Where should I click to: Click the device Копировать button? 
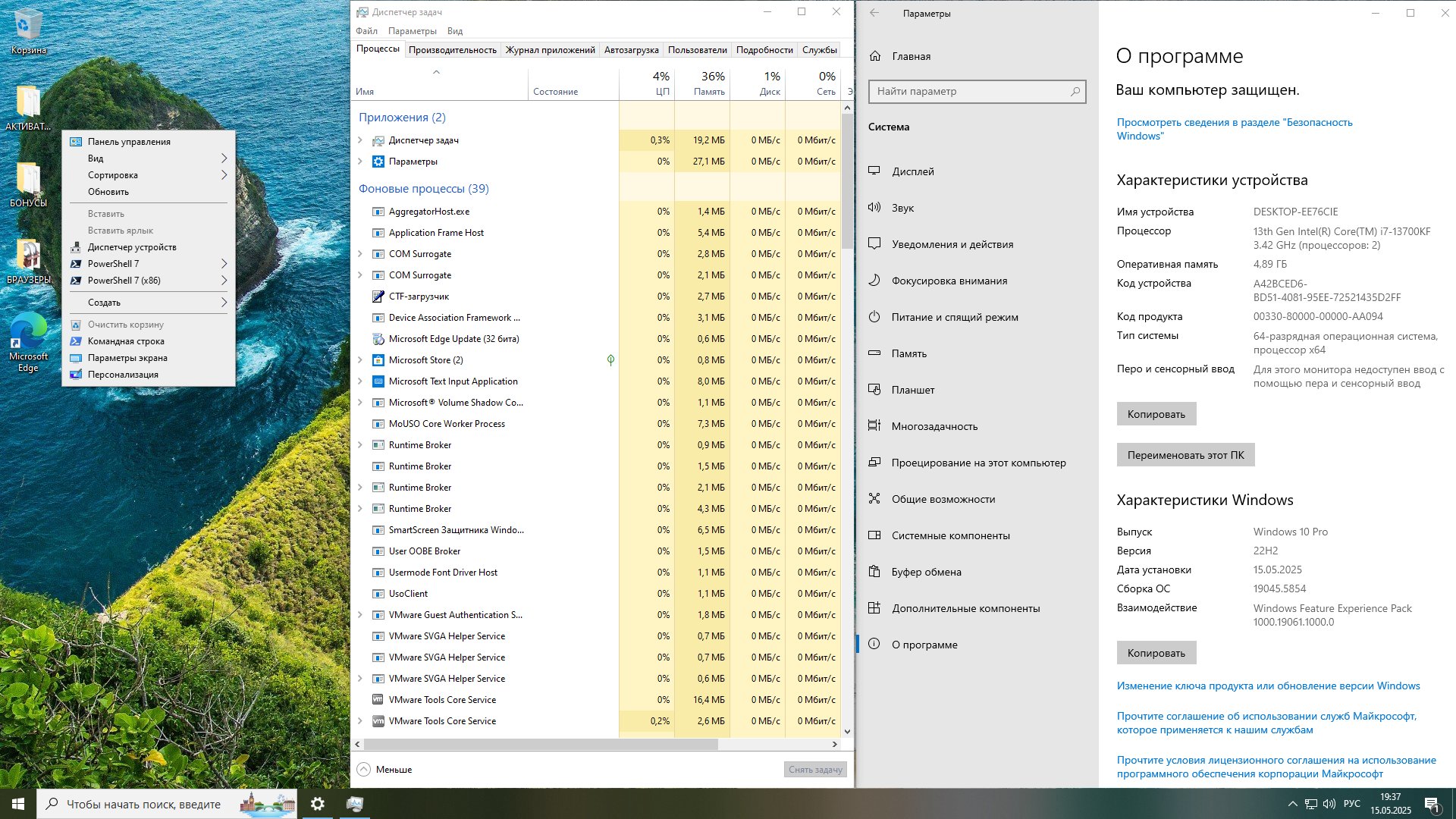coord(1156,414)
